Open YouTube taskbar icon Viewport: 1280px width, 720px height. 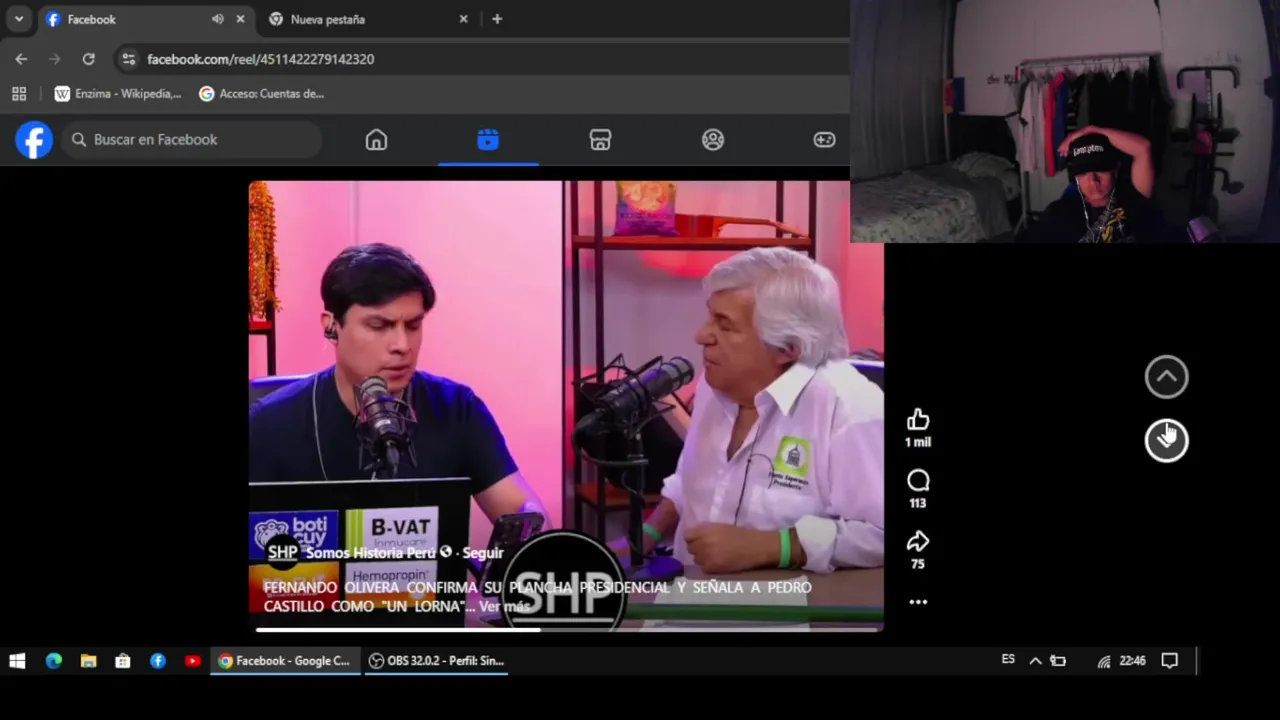click(x=193, y=661)
